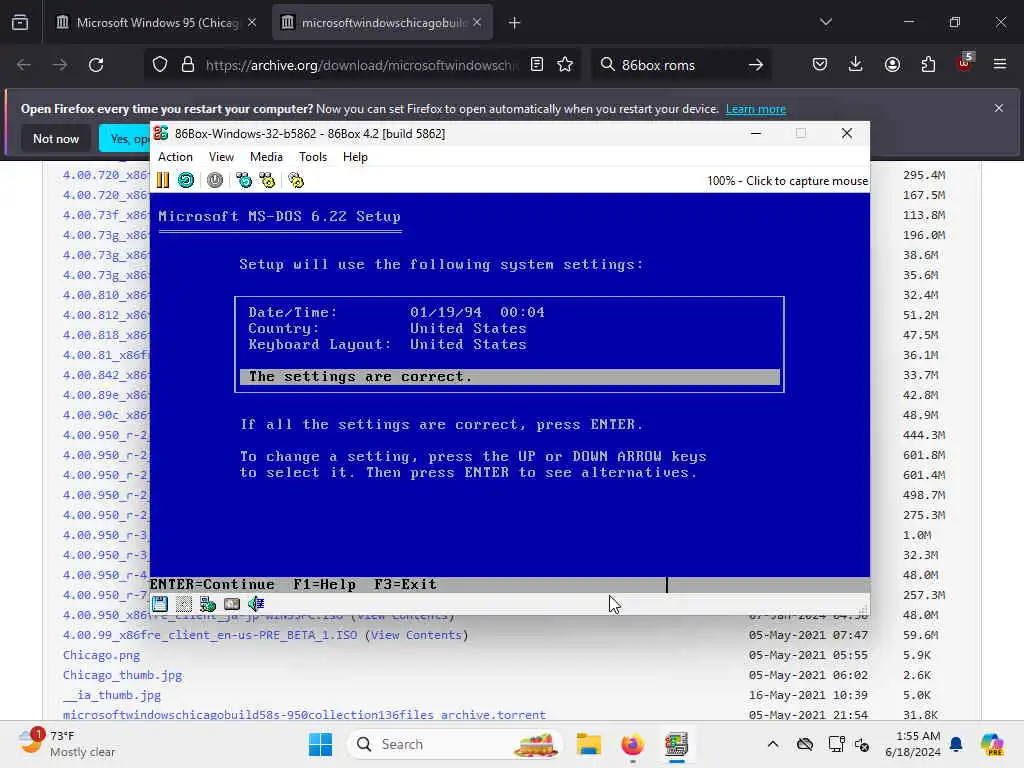The width and height of the screenshot is (1024, 768).
Task: Open the Firefox hamburger menu
Action: pyautogui.click(x=1000, y=64)
